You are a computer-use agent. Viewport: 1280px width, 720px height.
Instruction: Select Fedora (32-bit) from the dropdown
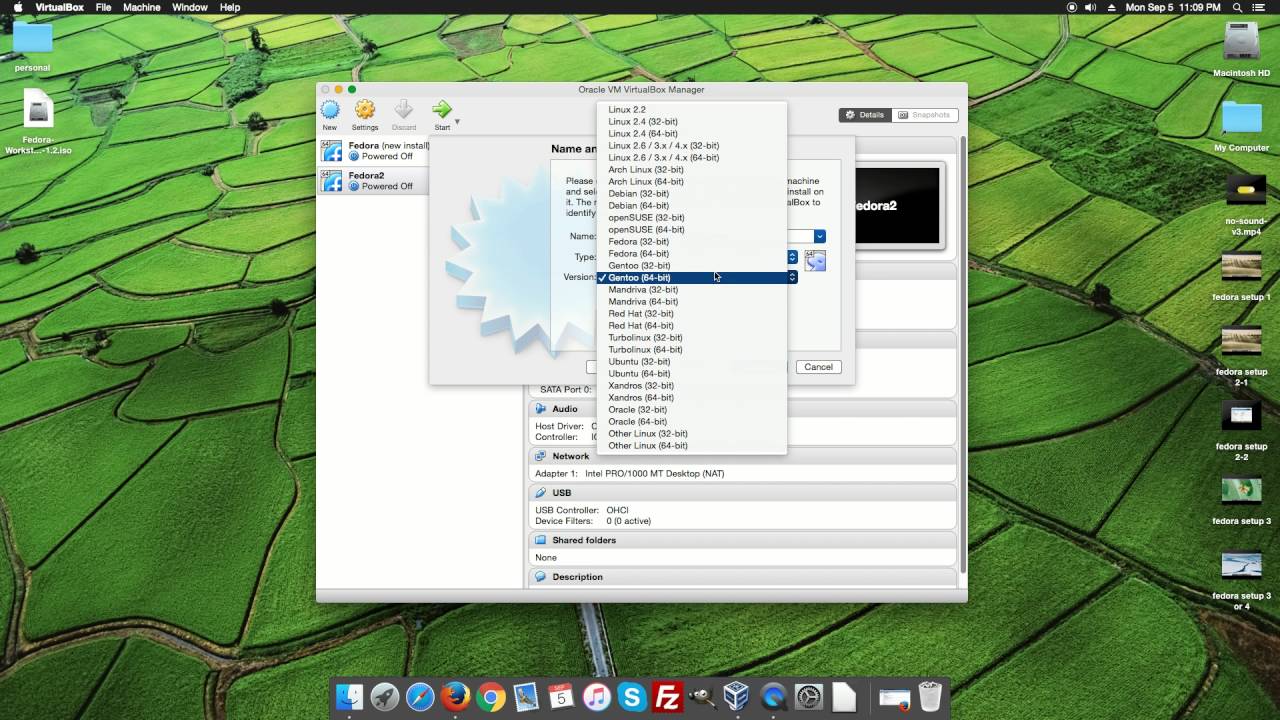(691, 241)
